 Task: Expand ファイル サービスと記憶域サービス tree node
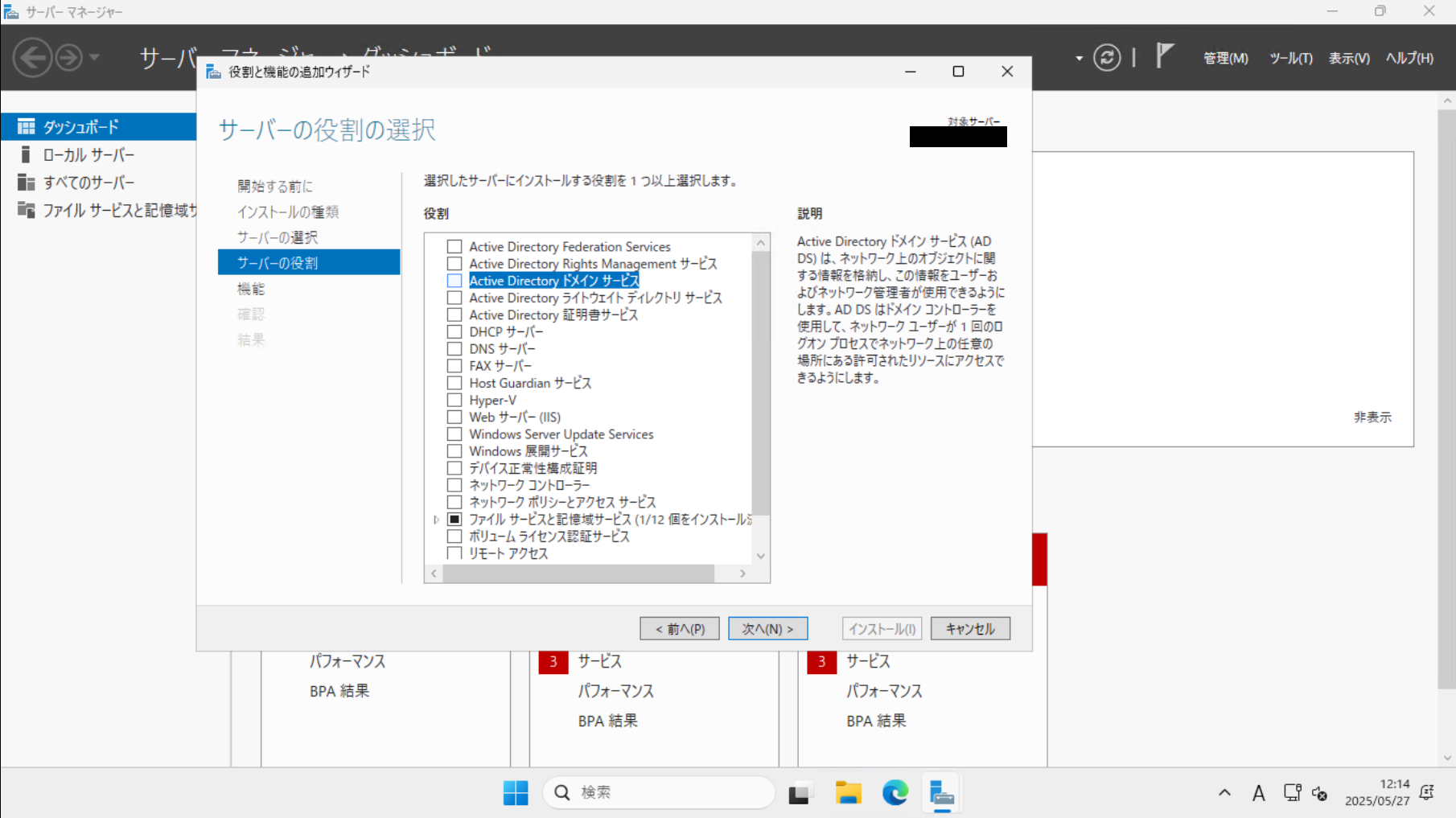tap(436, 520)
